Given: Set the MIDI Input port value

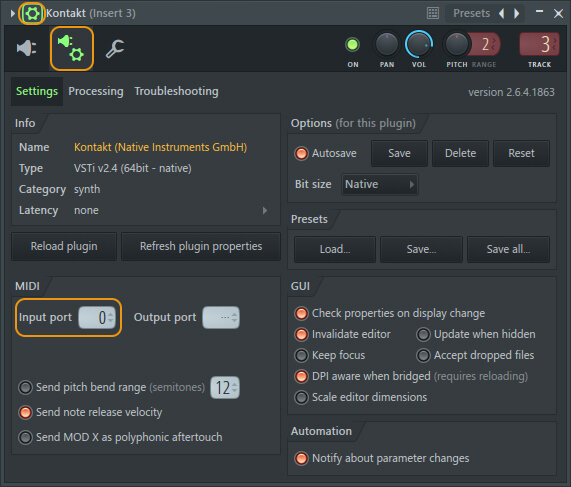Looking at the screenshot, I should coord(97,318).
